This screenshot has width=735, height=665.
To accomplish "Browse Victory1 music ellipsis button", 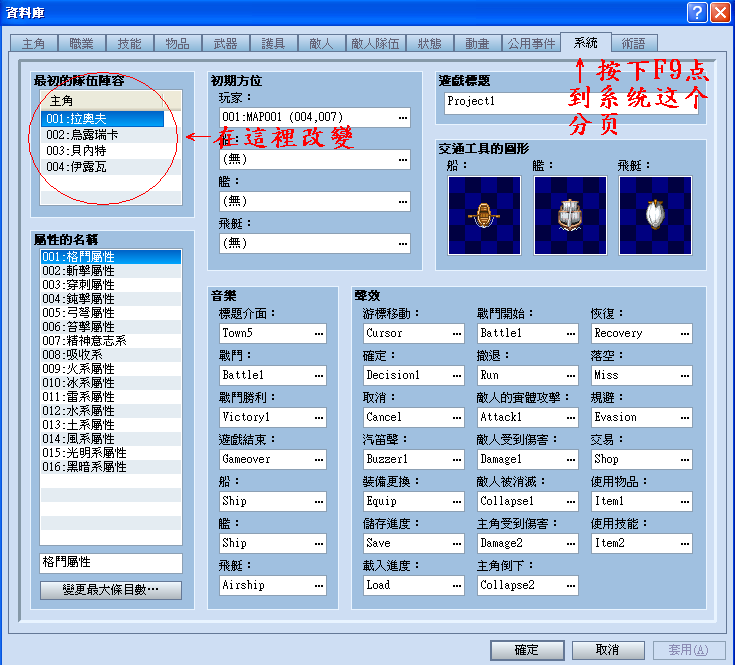I will click(x=319, y=418).
